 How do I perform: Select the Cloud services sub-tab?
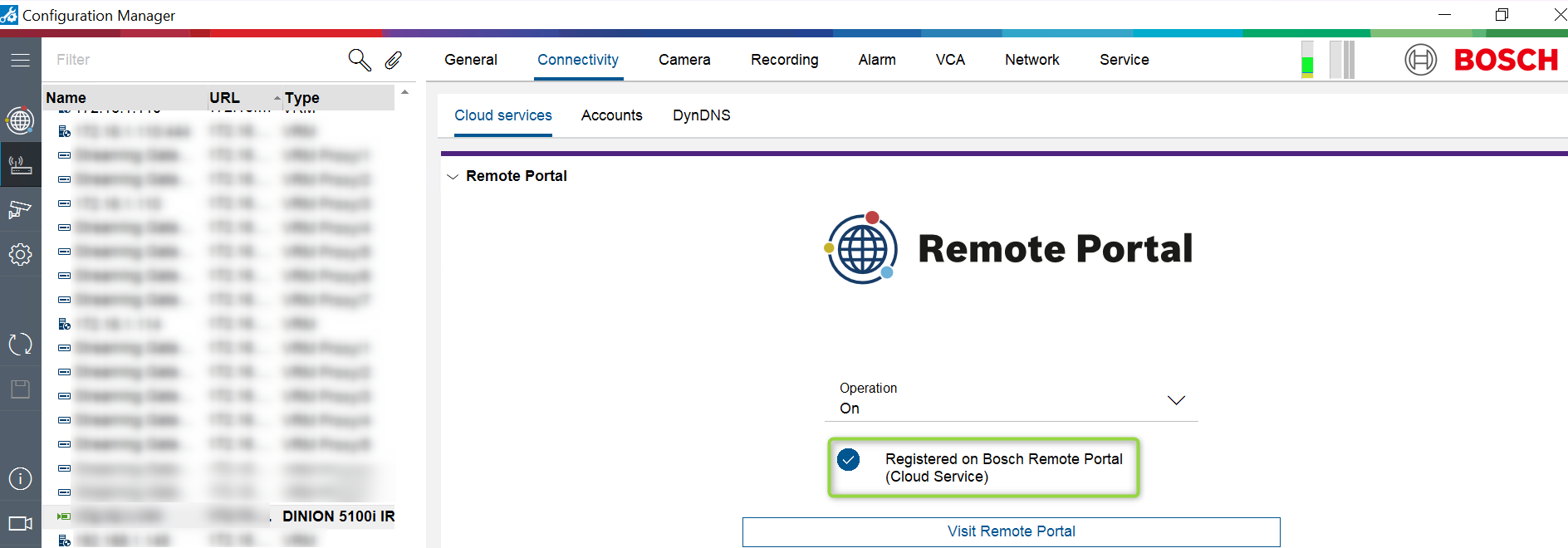point(503,115)
